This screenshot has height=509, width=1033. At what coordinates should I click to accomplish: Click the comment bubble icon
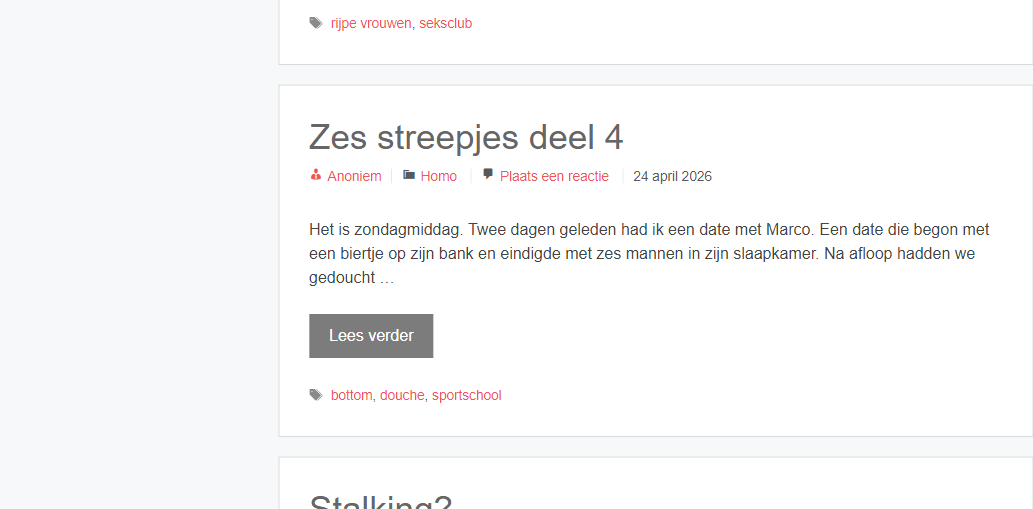click(488, 175)
